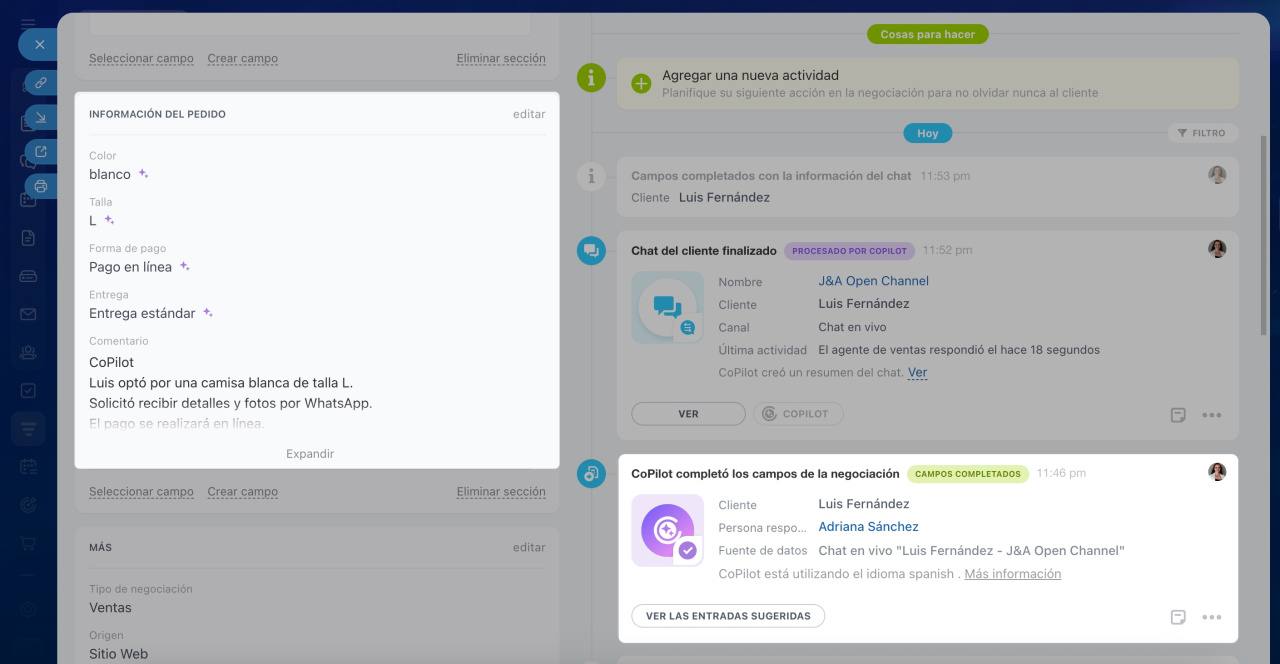This screenshot has height=664, width=1280.
Task: Click the CoPilot button in chat card
Action: [798, 414]
